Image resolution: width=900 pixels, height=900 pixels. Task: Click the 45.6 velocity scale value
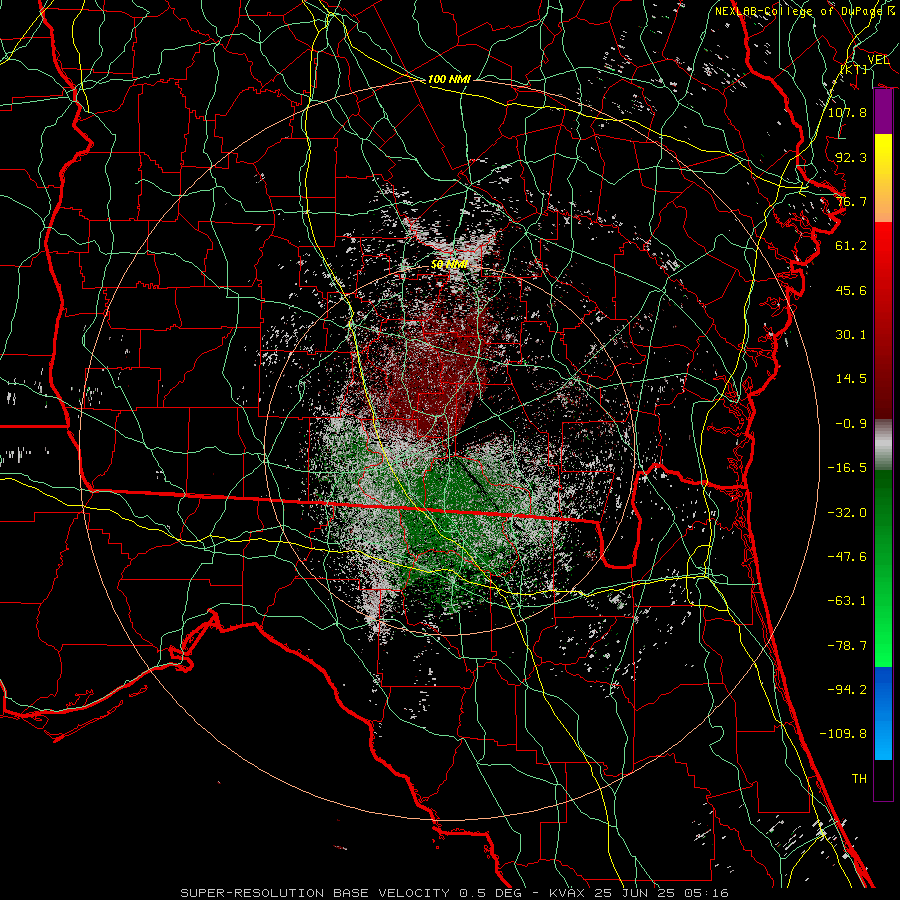[851, 290]
